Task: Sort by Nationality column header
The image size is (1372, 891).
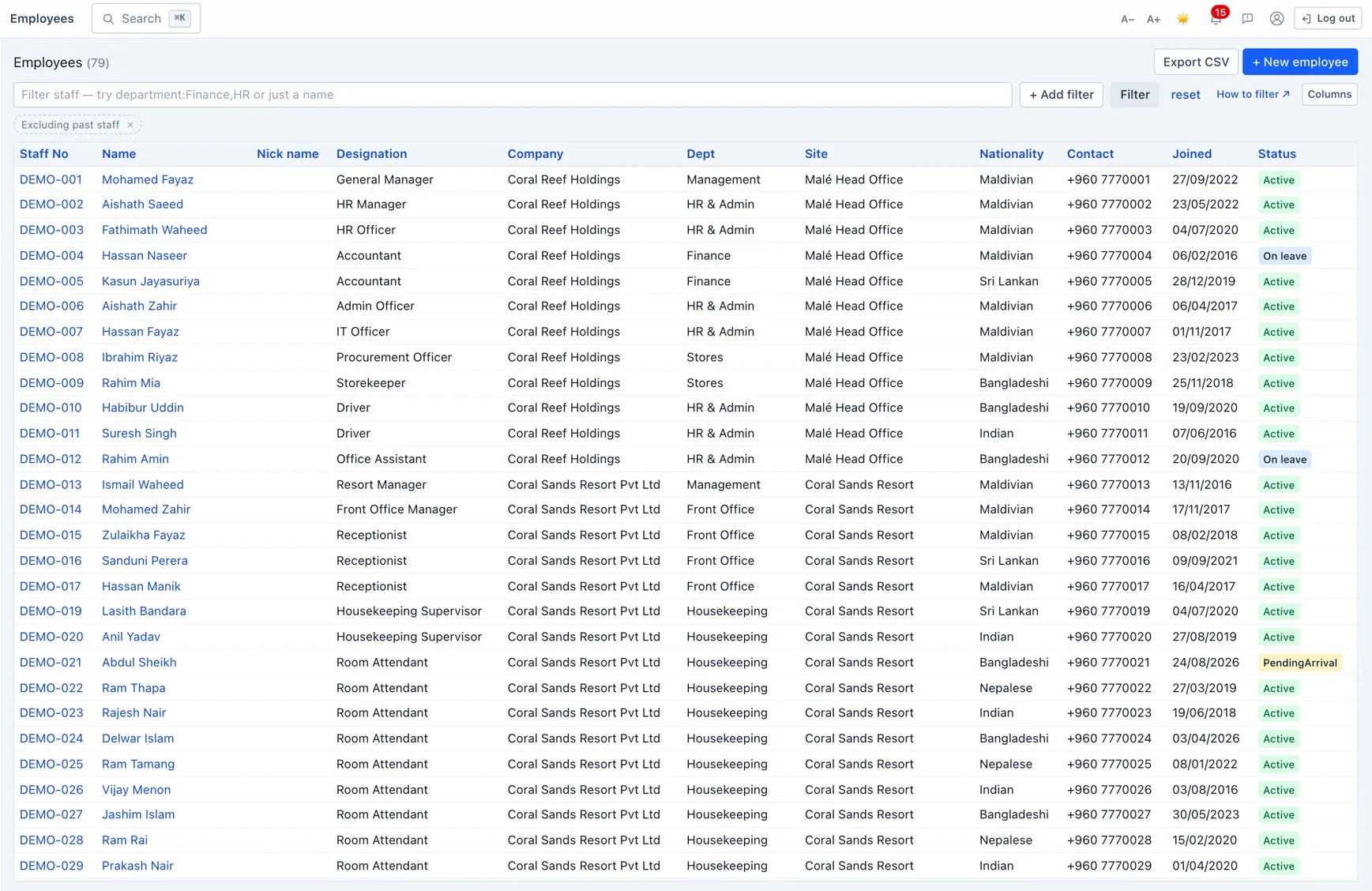Action: tap(1011, 154)
